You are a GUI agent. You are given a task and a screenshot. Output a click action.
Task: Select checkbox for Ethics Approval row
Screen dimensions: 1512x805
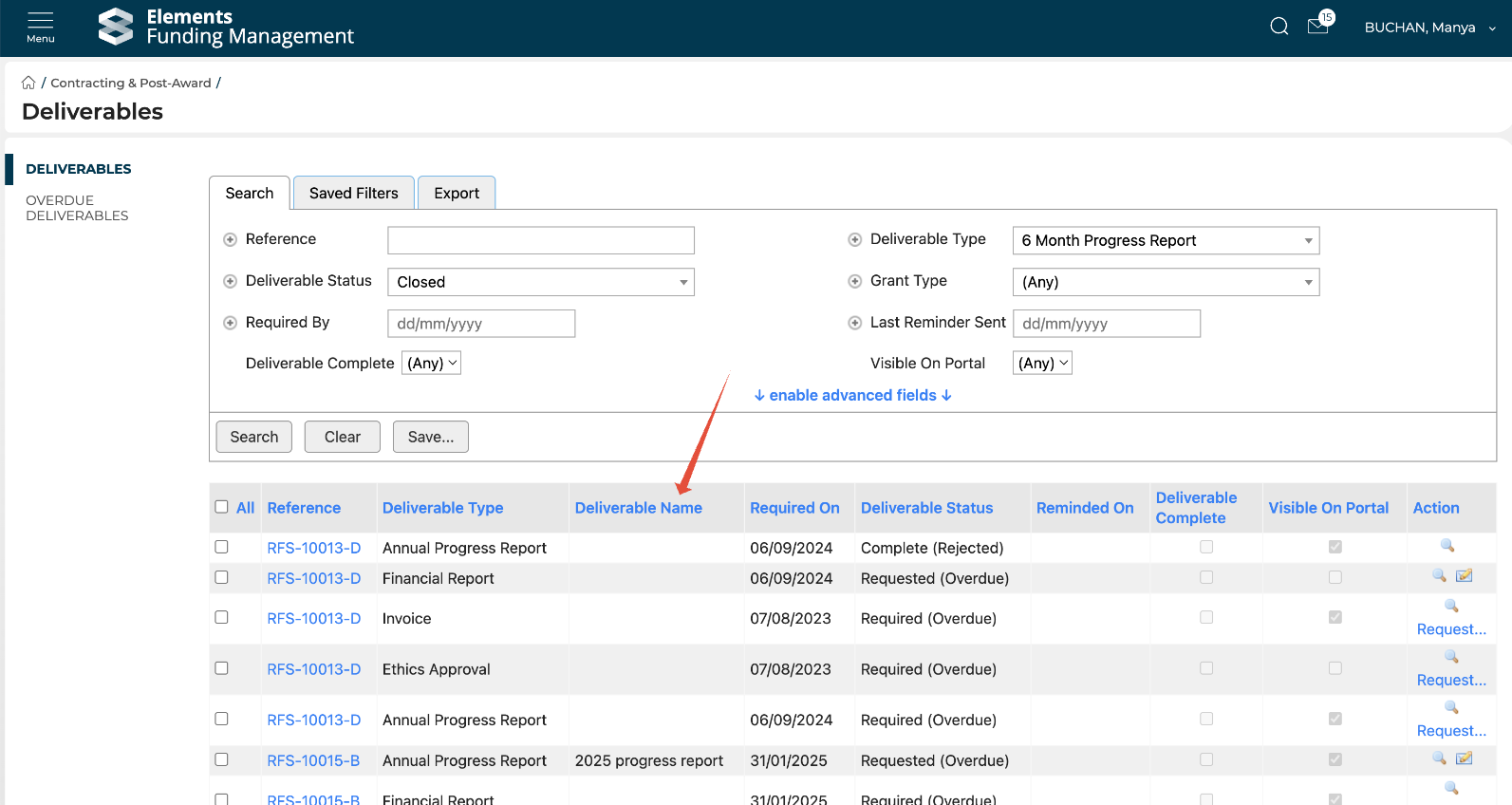(222, 668)
